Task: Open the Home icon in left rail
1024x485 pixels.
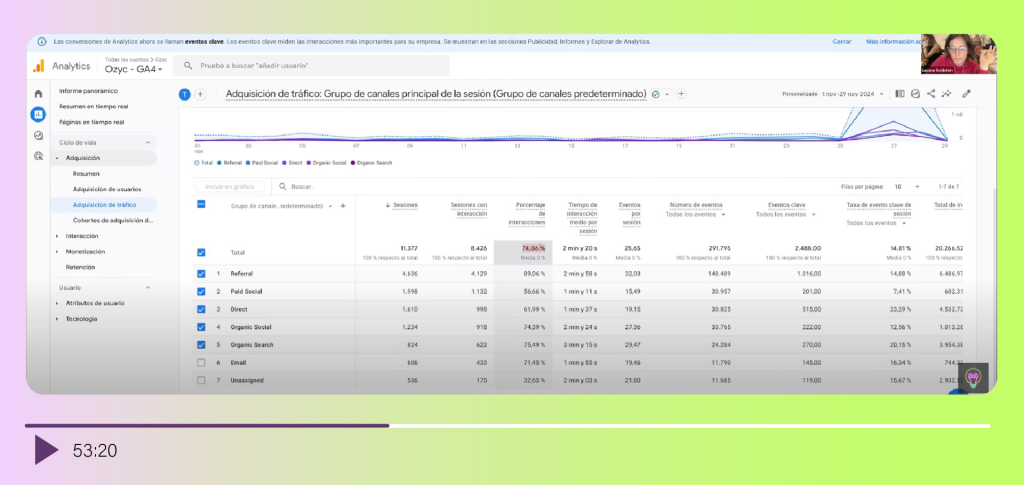Action: pos(38,94)
